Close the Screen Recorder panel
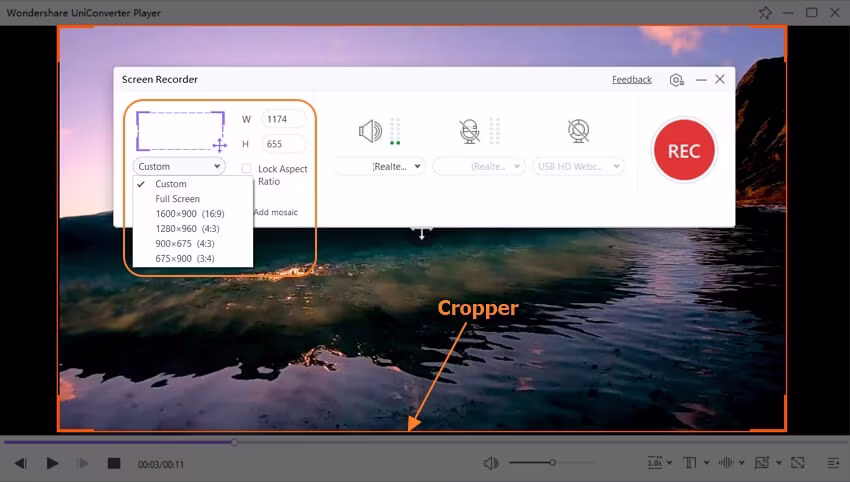Viewport: 850px width, 482px height. pyautogui.click(x=720, y=80)
